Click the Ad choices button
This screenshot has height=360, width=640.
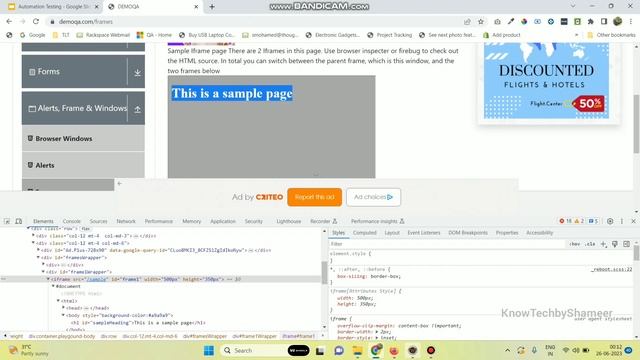[x=373, y=197]
